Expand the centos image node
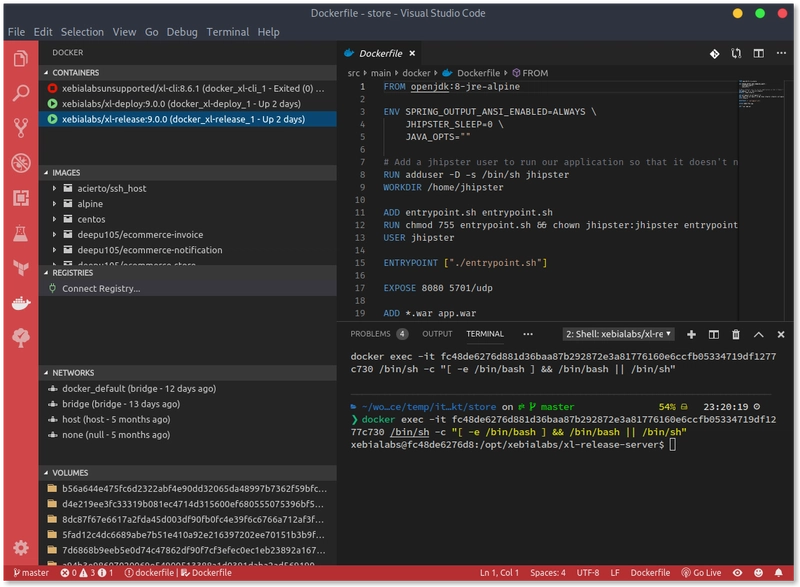800x587 pixels. pos(55,219)
